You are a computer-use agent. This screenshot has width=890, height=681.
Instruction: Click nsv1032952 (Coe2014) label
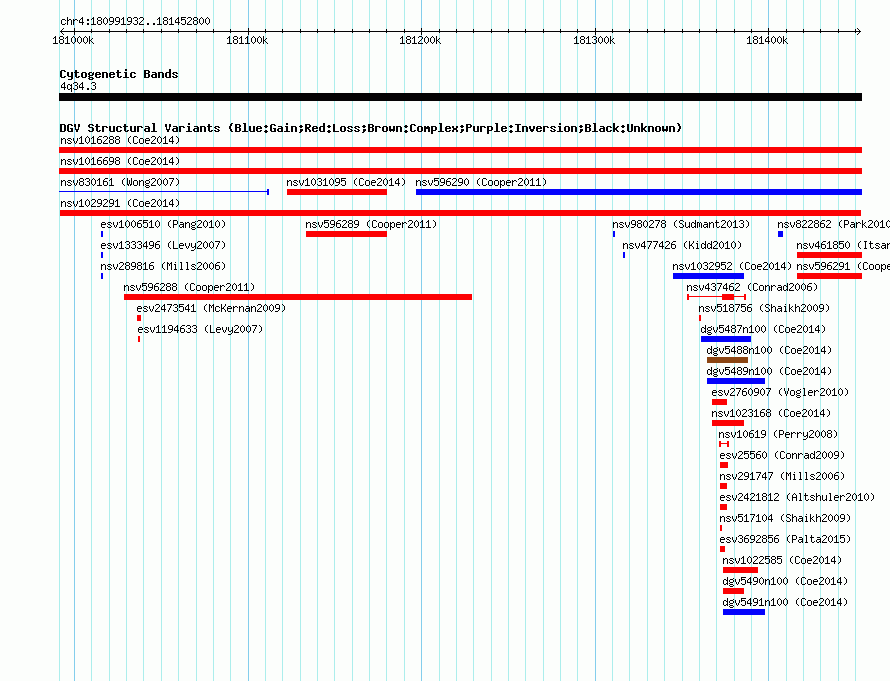tap(732, 266)
